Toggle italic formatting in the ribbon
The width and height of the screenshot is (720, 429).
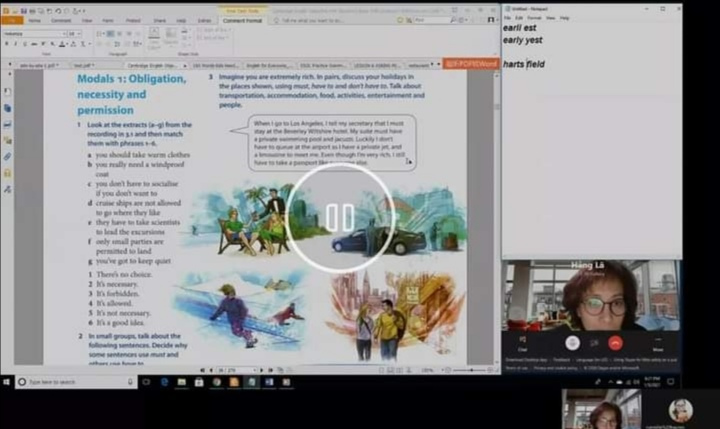(17, 44)
